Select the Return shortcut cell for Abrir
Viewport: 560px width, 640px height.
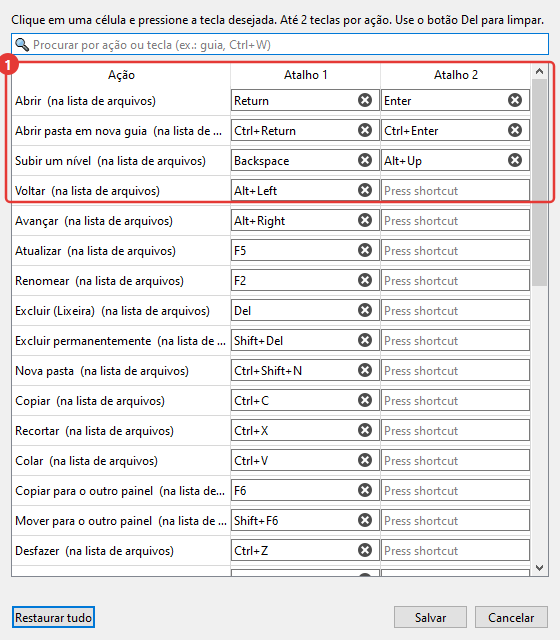coord(305,100)
